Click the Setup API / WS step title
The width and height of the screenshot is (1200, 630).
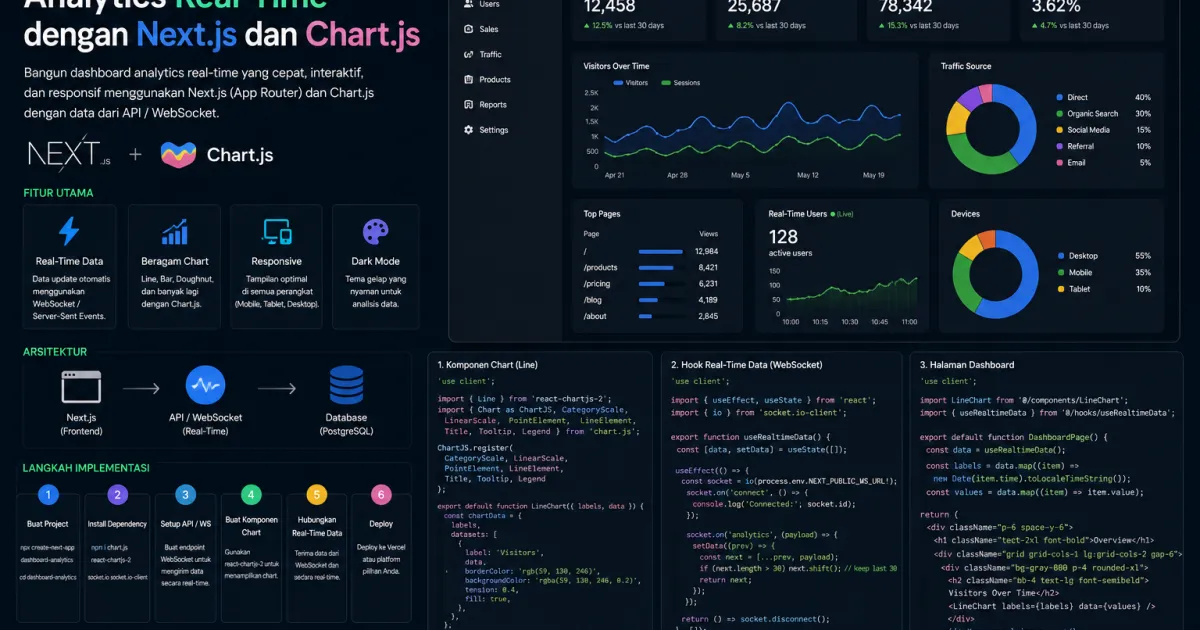(185, 524)
